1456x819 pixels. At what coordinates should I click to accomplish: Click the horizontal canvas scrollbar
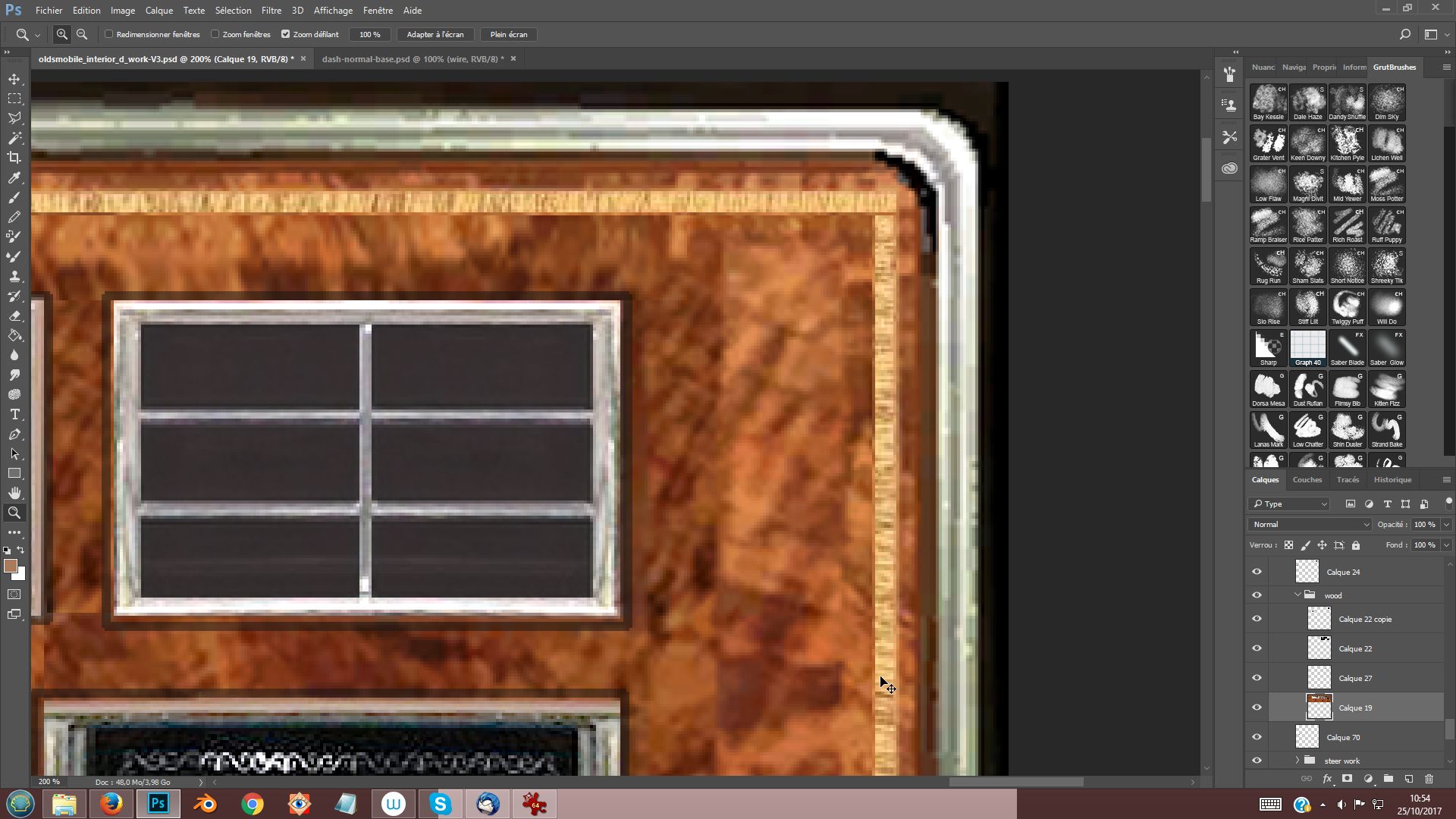pos(1016,782)
